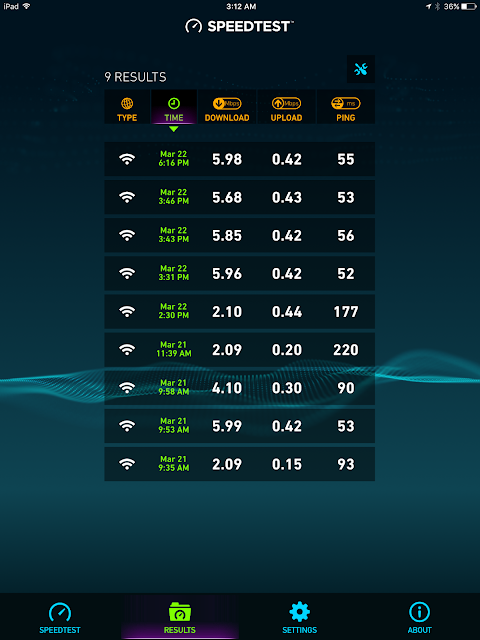Select the Mar 21 9:35 AM timestamp
The width and height of the screenshot is (480, 640).
click(174, 463)
